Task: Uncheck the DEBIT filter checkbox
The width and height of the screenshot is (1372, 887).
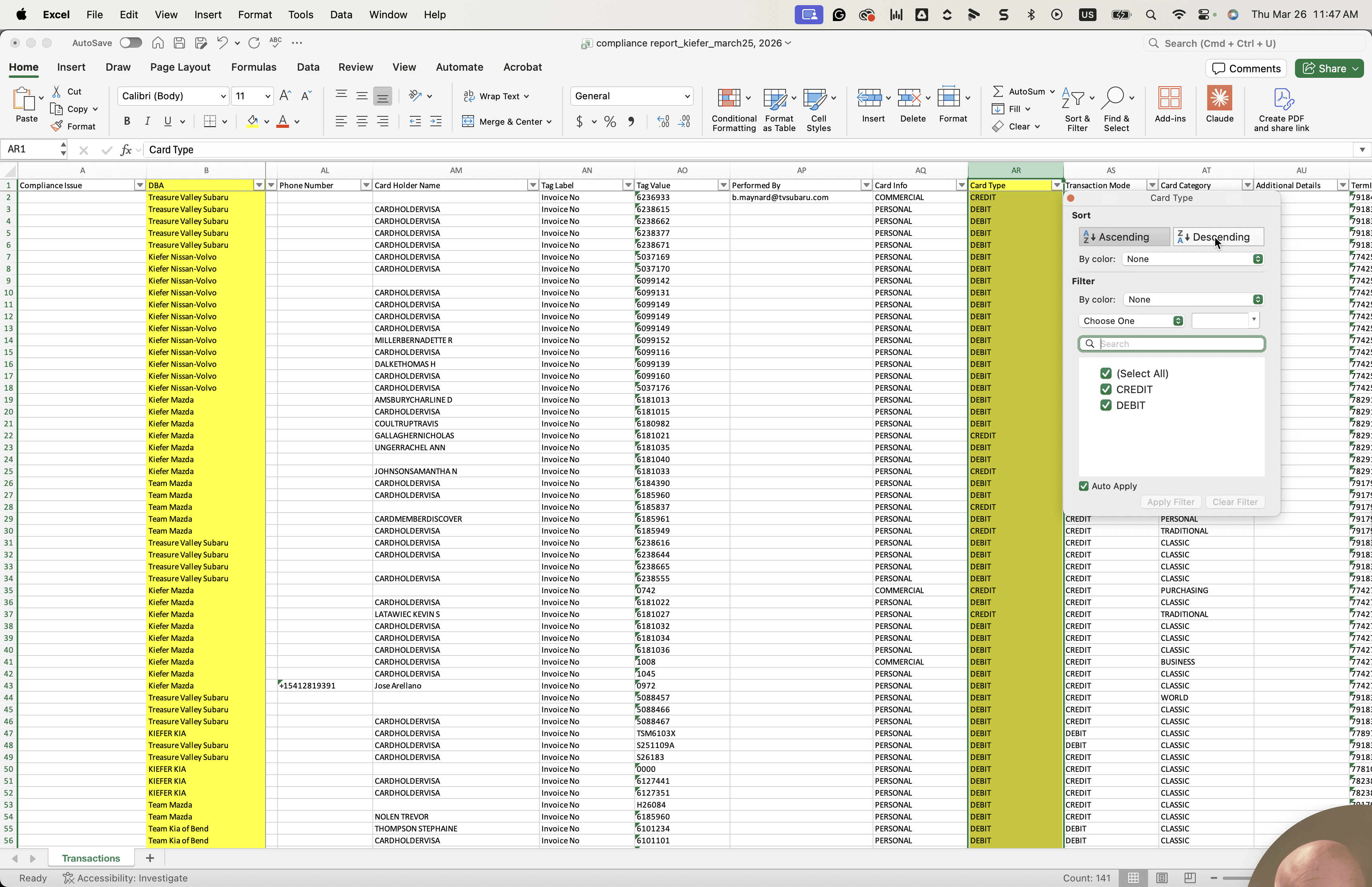Action: 1106,405
